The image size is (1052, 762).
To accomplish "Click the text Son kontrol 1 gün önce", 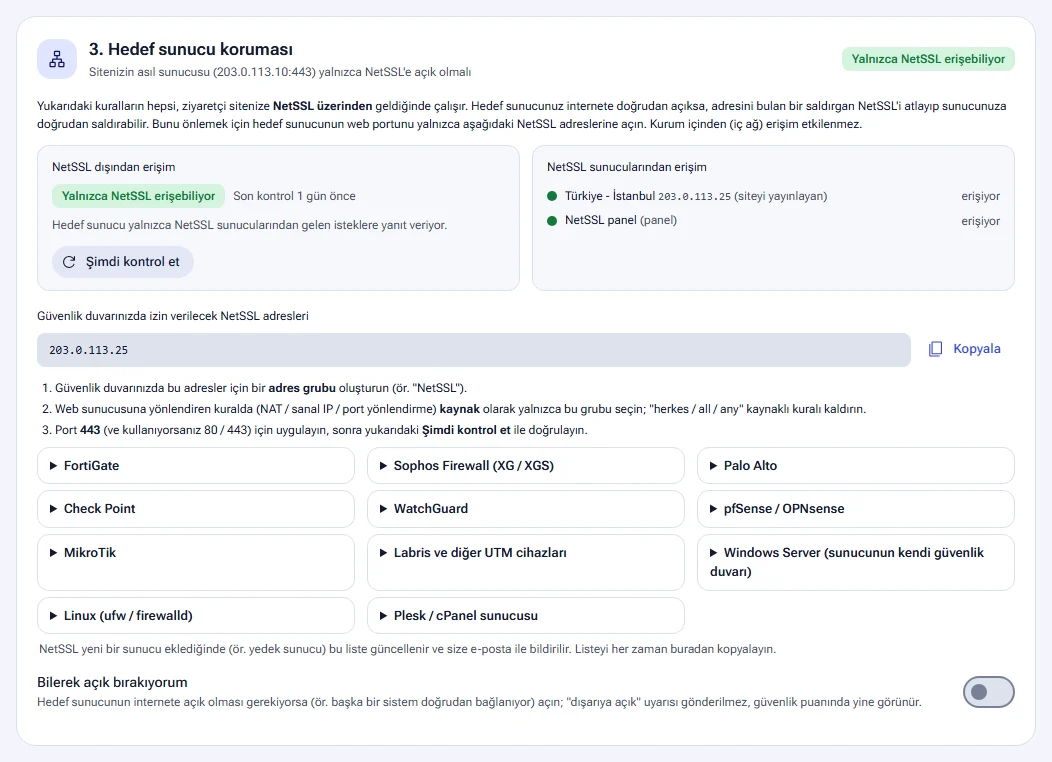I will click(x=295, y=196).
